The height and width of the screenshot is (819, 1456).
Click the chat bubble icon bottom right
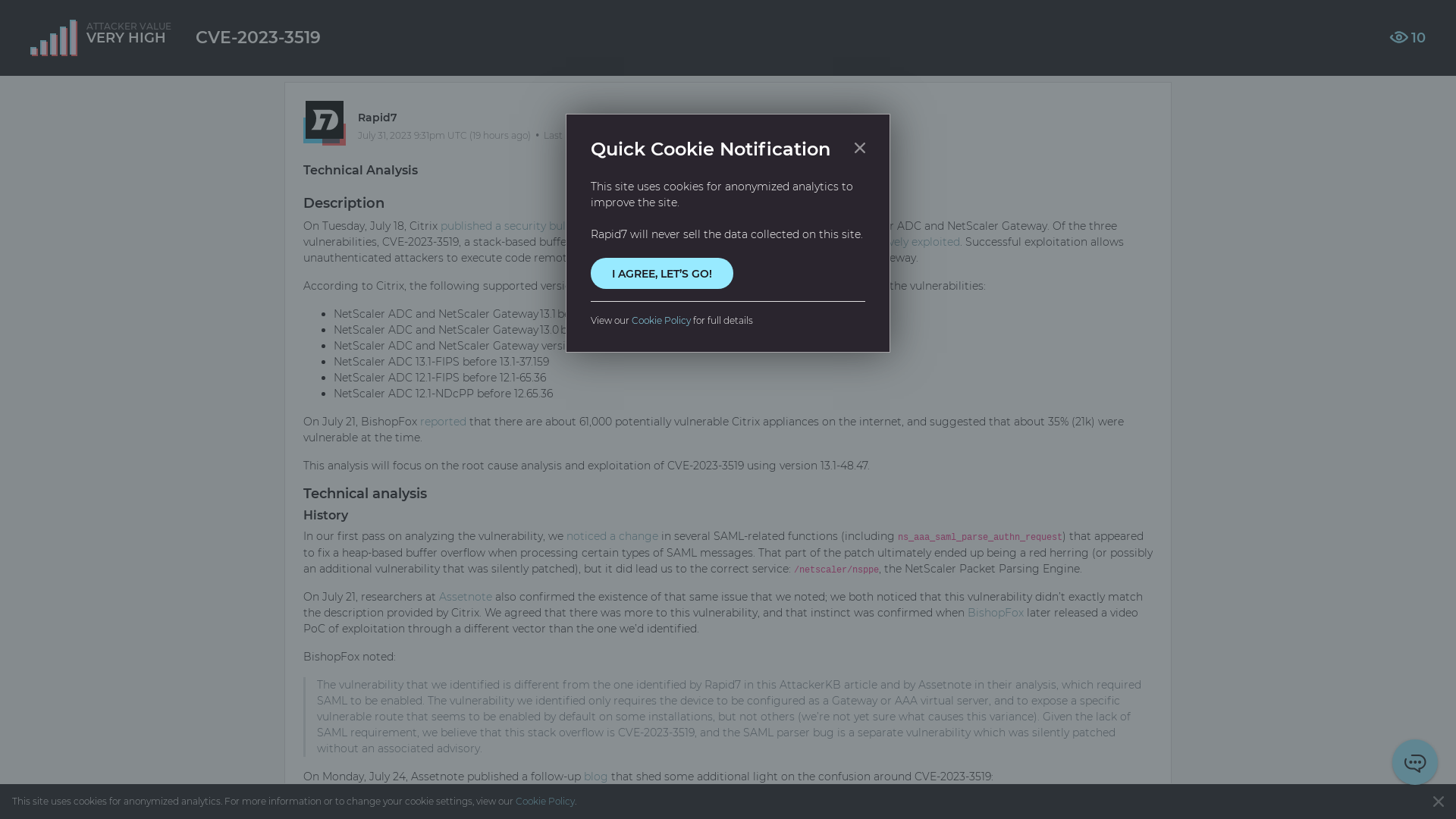1415,762
